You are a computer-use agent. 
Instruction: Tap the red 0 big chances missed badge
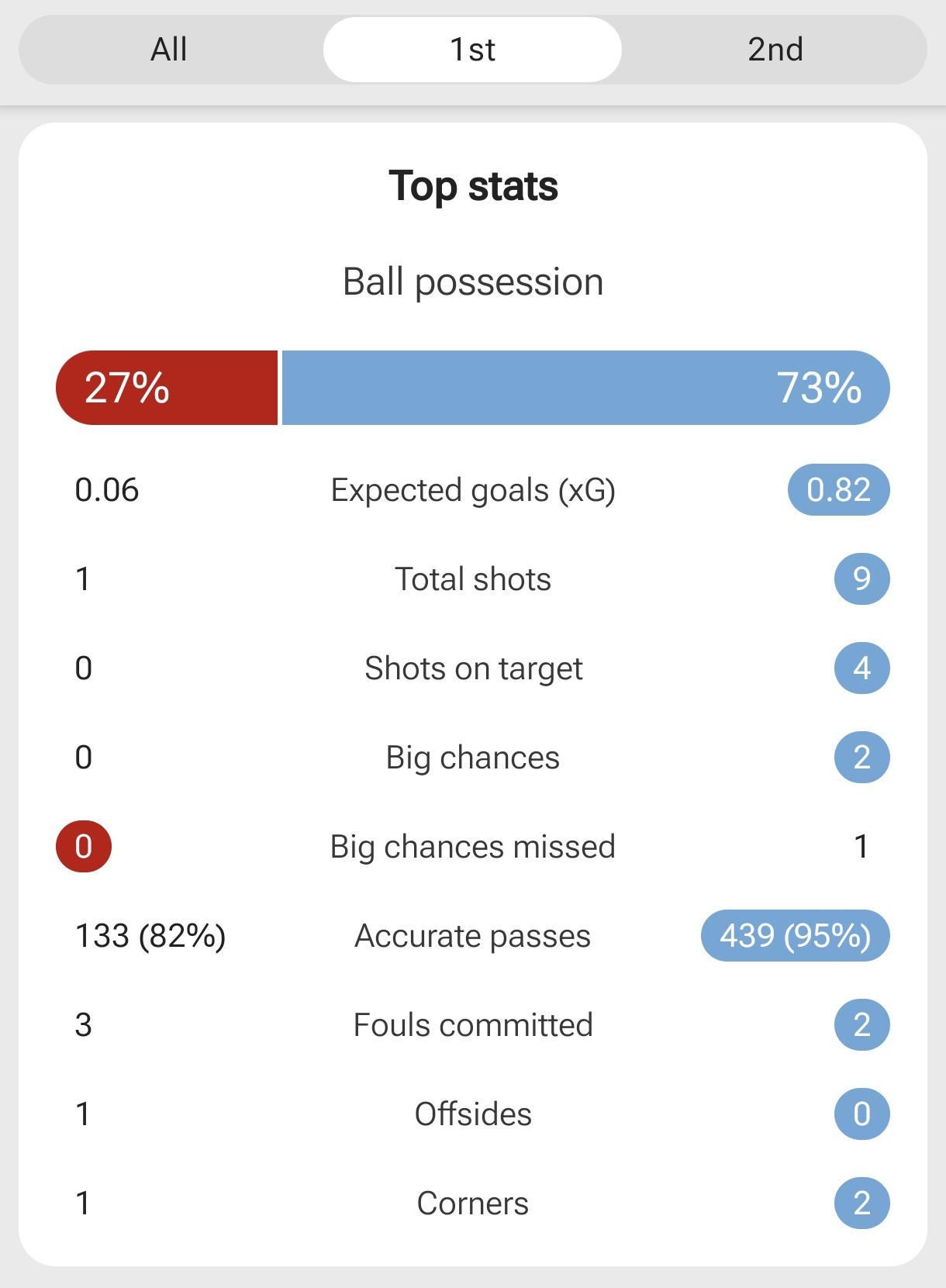click(x=84, y=846)
